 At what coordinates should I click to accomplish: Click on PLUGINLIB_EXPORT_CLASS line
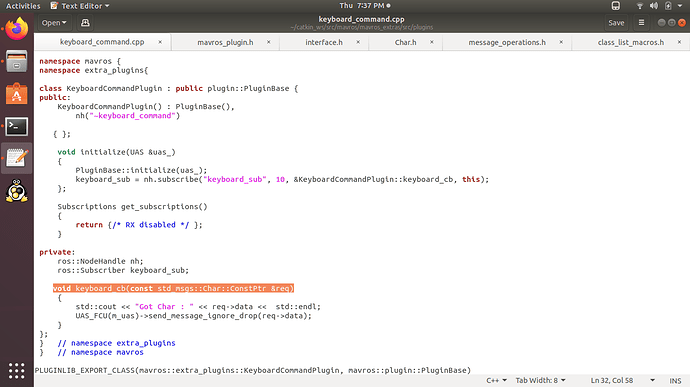pyautogui.click(x=253, y=370)
